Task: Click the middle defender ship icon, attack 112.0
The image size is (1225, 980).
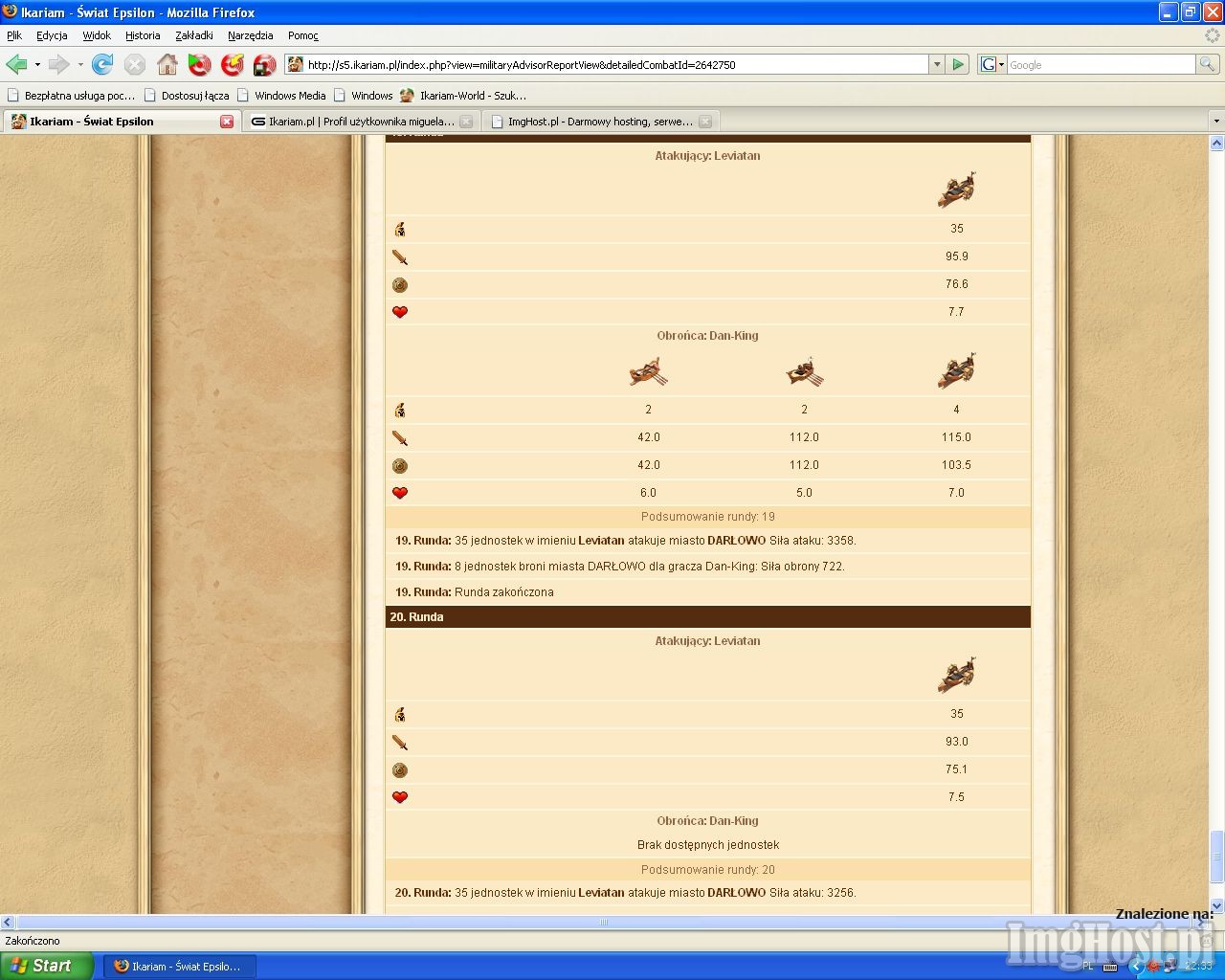Action: pos(804,371)
